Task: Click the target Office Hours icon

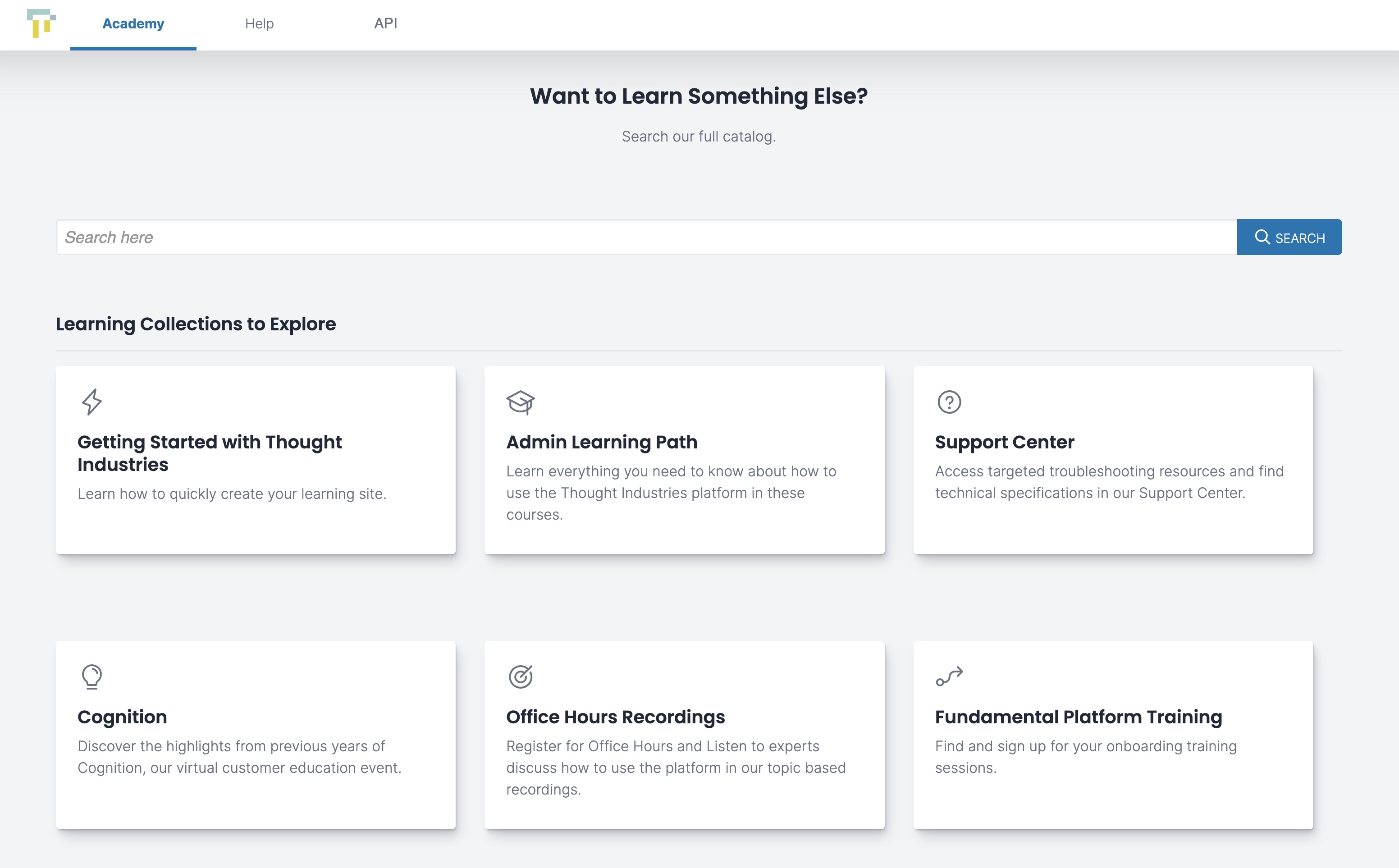Action: click(x=521, y=677)
